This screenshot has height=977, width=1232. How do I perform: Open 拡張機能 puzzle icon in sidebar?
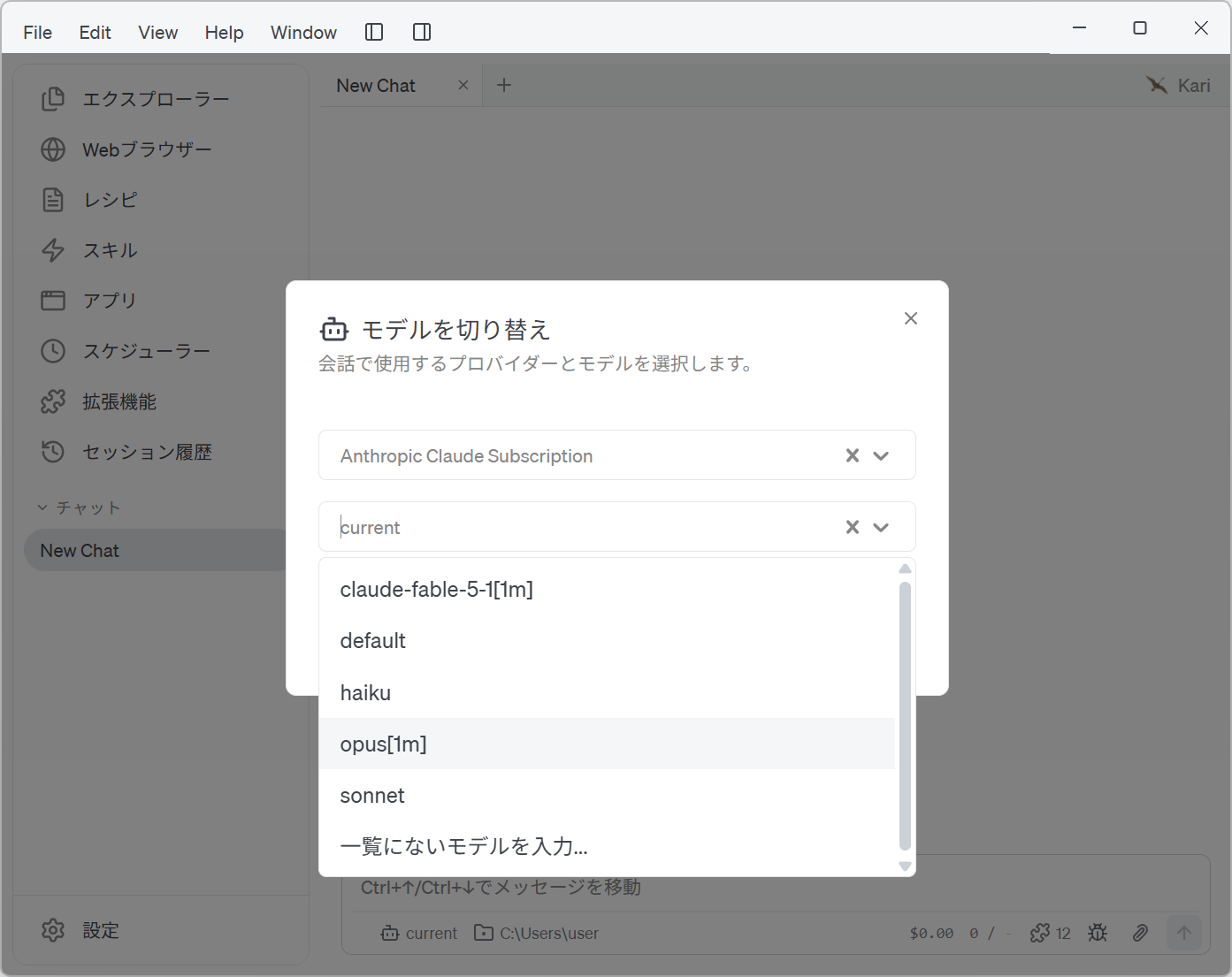pos(53,401)
